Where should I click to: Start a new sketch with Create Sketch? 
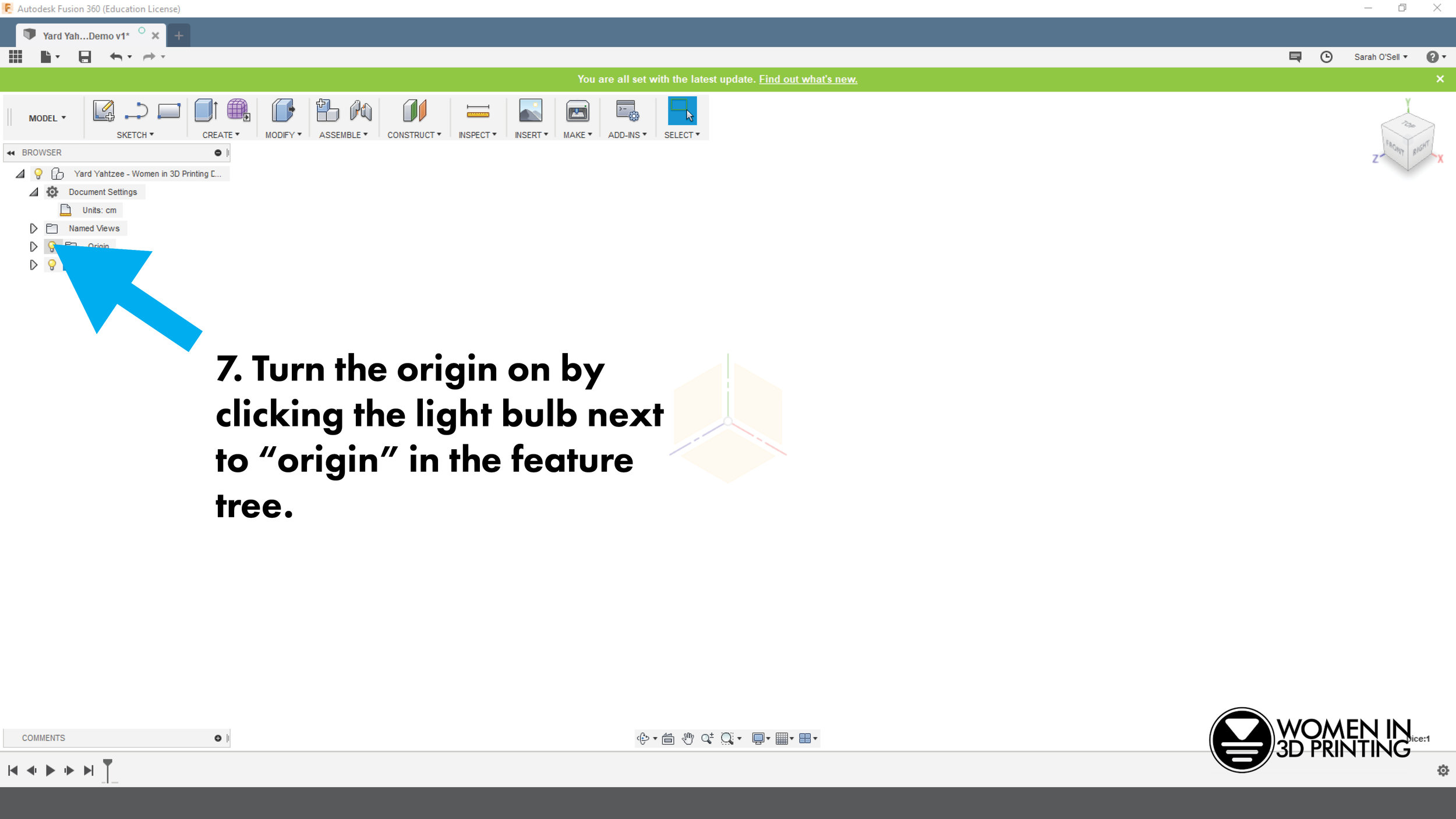104,111
